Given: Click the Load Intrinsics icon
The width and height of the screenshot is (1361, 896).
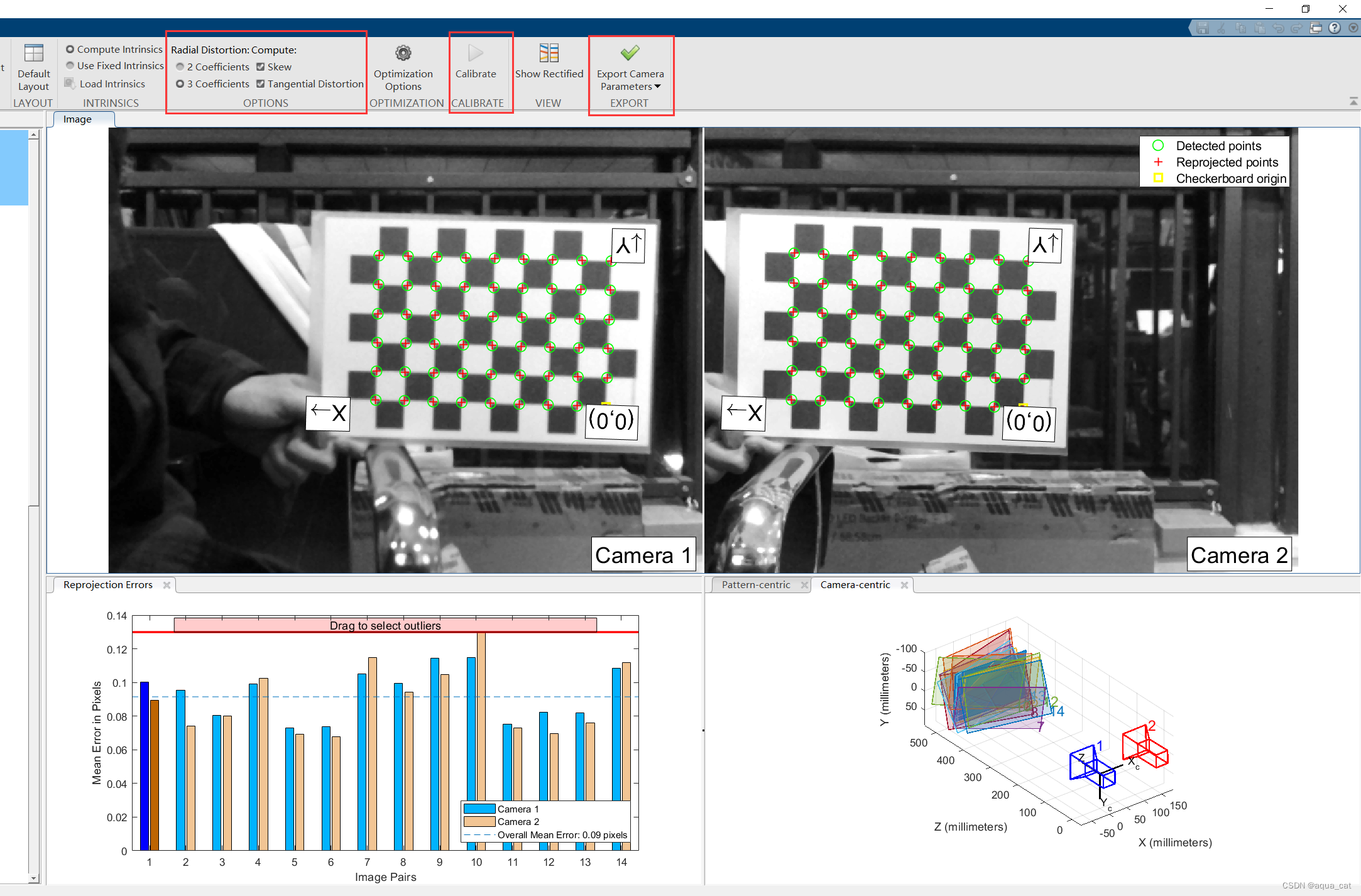Looking at the screenshot, I should [70, 84].
